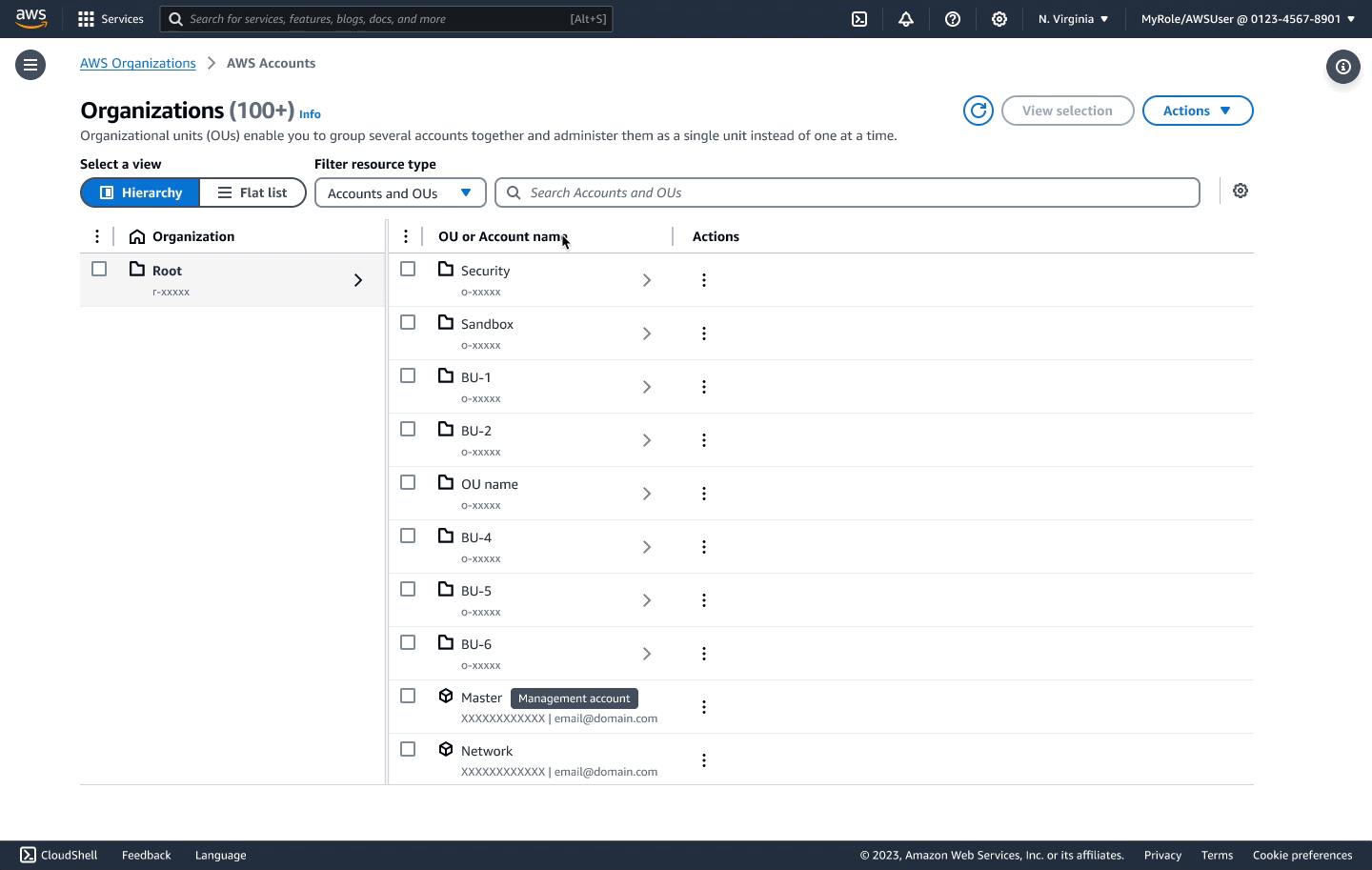Open the N. Virginia region selector
1372x870 pixels.
1073,18
